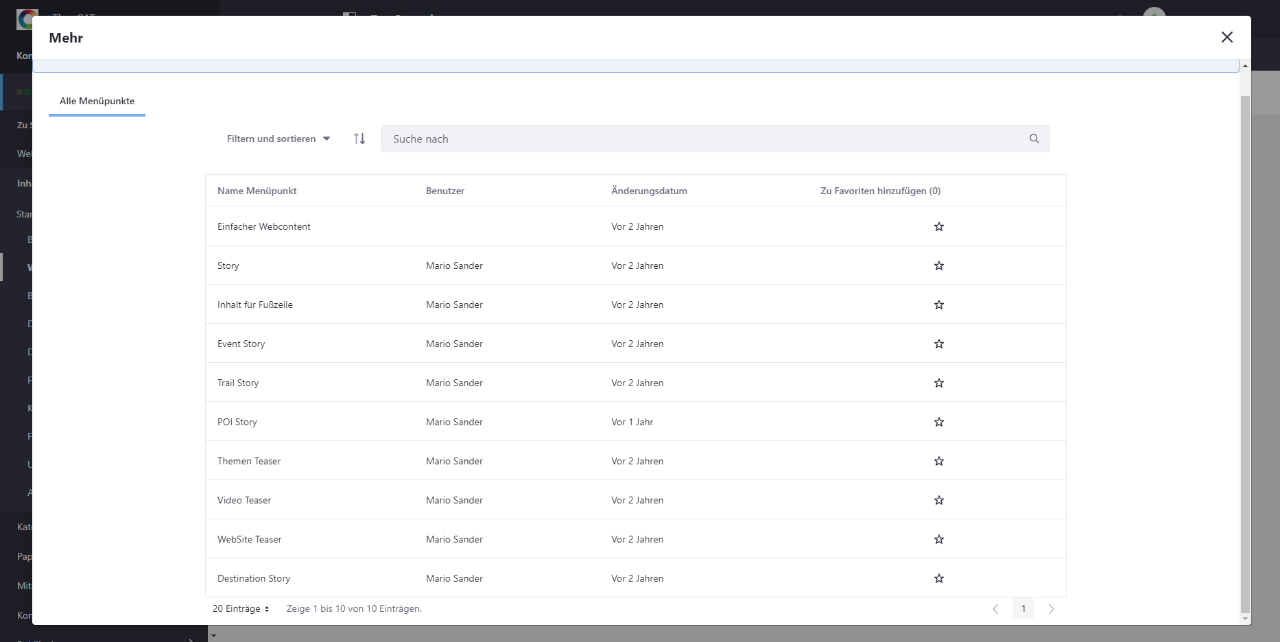The height and width of the screenshot is (642, 1280).
Task: Click Zu Favoriten hinzufügen (0) header
Action: [x=880, y=191]
